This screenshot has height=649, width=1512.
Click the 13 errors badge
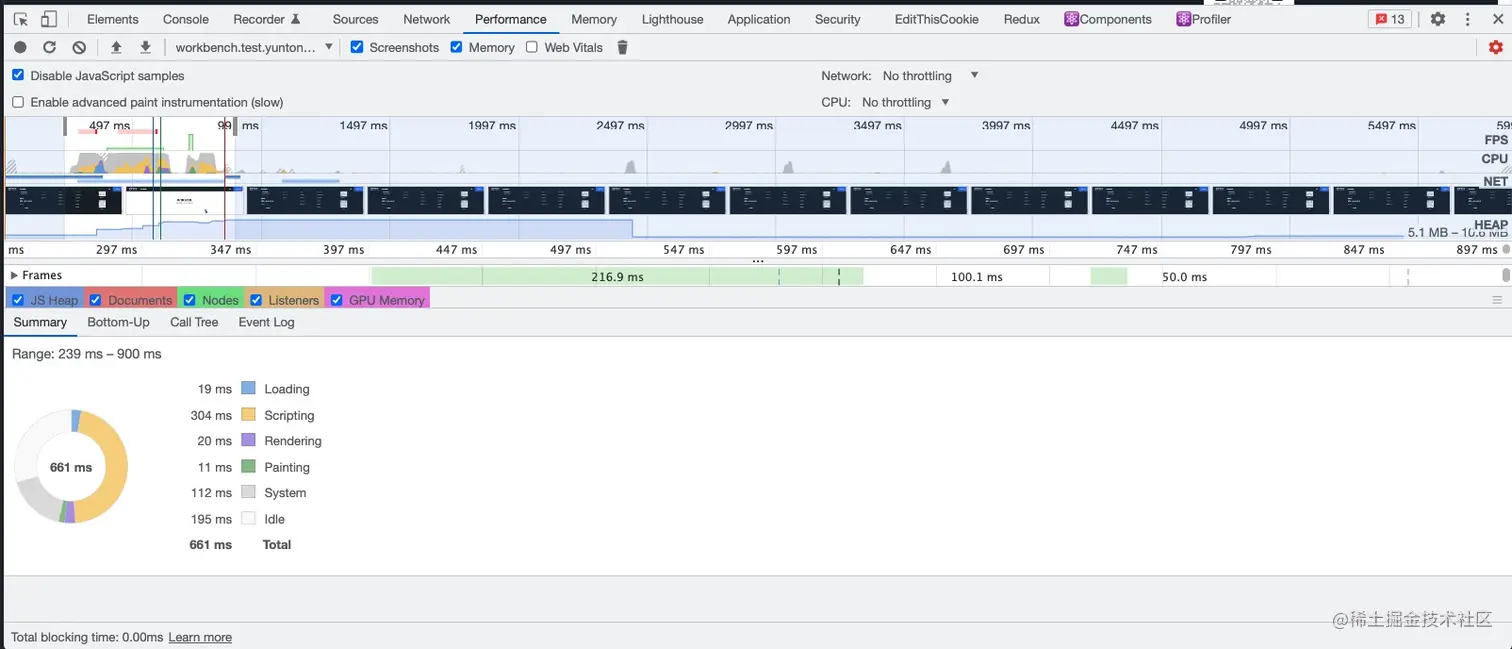(x=1390, y=19)
